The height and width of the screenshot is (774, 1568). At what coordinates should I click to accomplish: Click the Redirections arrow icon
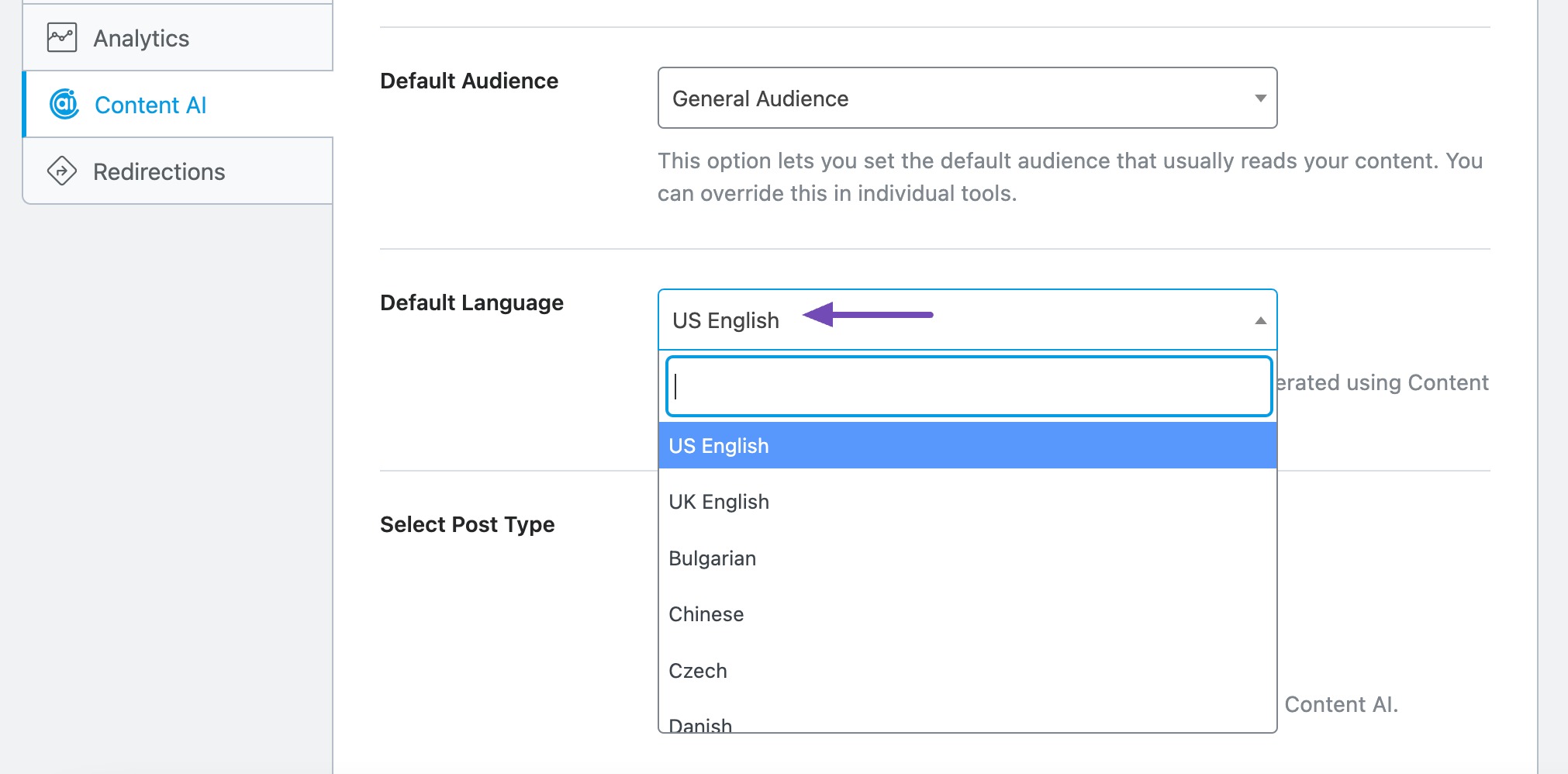tap(62, 171)
